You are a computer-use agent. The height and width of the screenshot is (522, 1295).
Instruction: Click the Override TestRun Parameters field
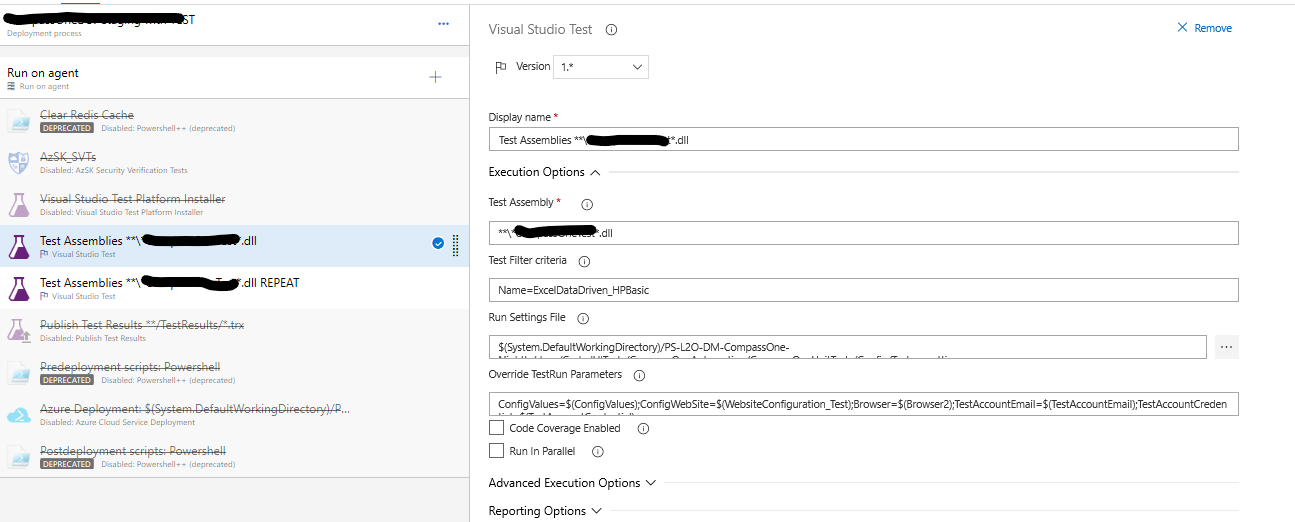tap(864, 403)
